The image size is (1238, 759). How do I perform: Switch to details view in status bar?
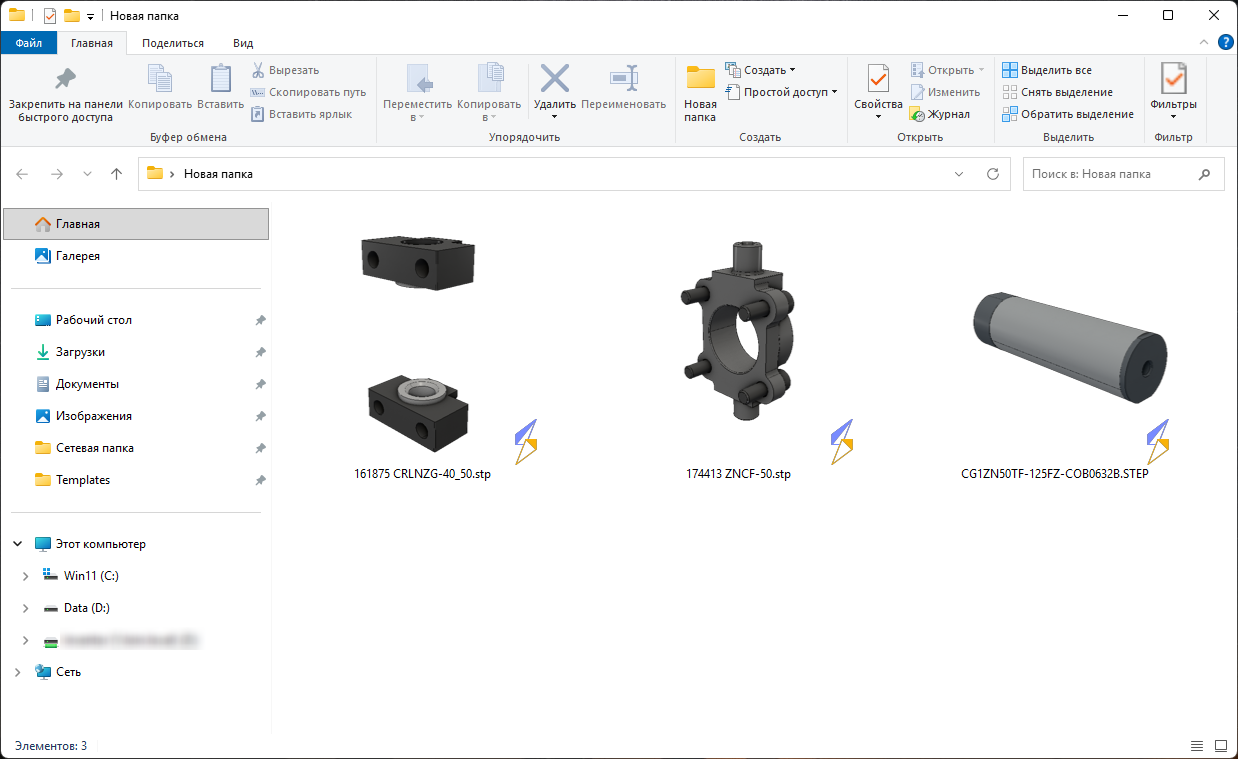(1197, 746)
